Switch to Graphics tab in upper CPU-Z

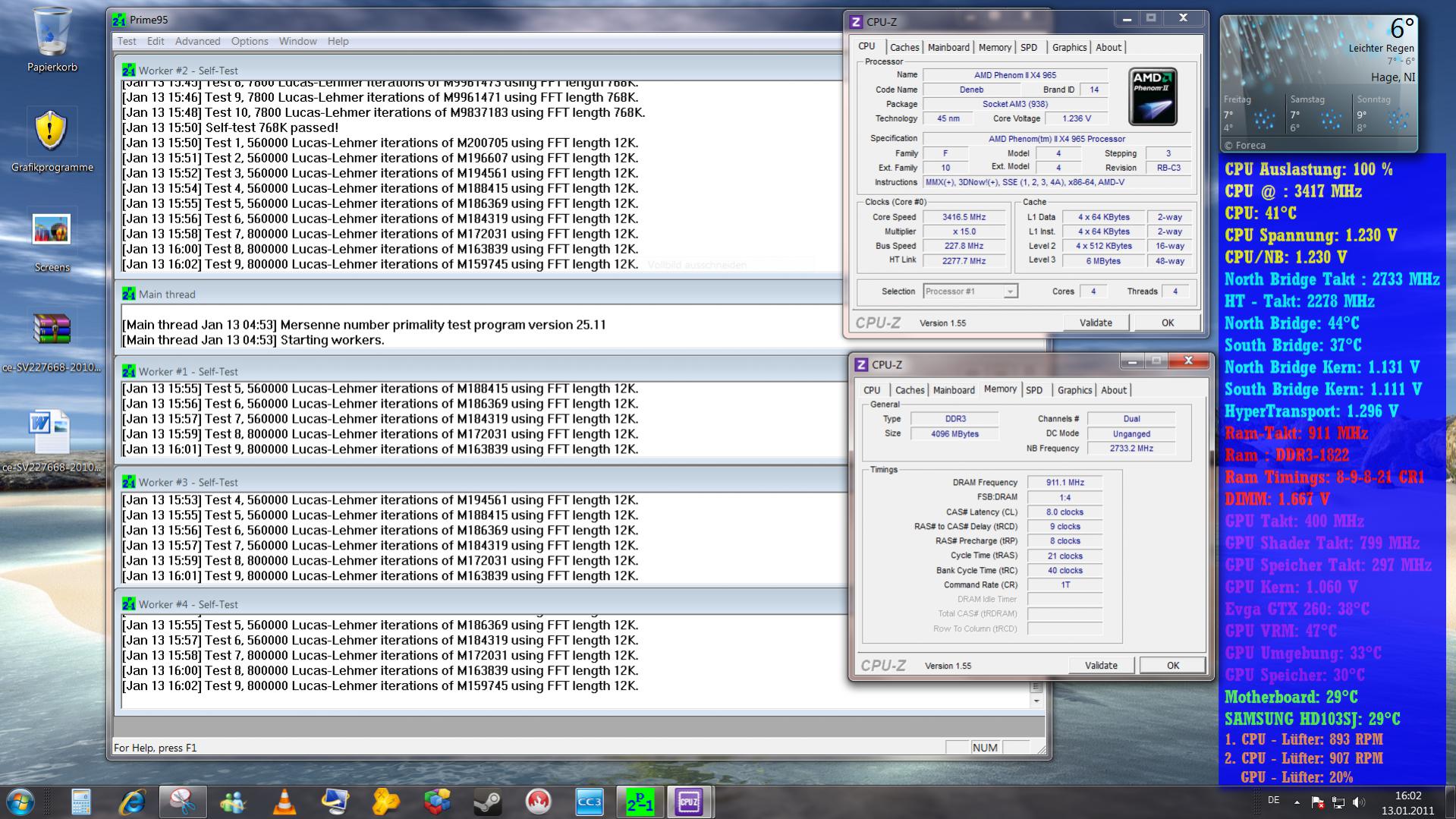point(1069,47)
